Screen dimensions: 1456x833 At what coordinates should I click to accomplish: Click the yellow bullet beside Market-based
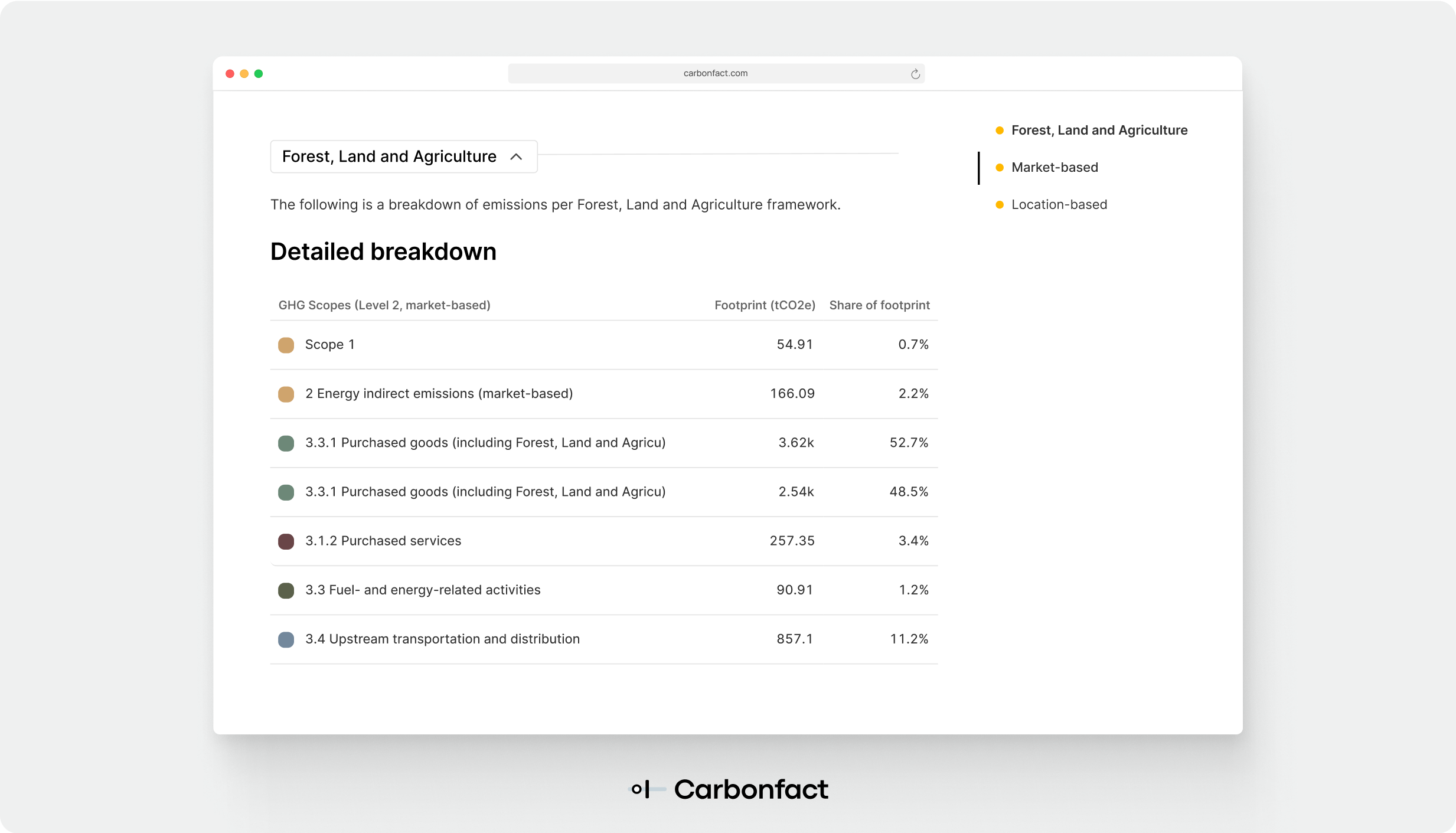(999, 168)
